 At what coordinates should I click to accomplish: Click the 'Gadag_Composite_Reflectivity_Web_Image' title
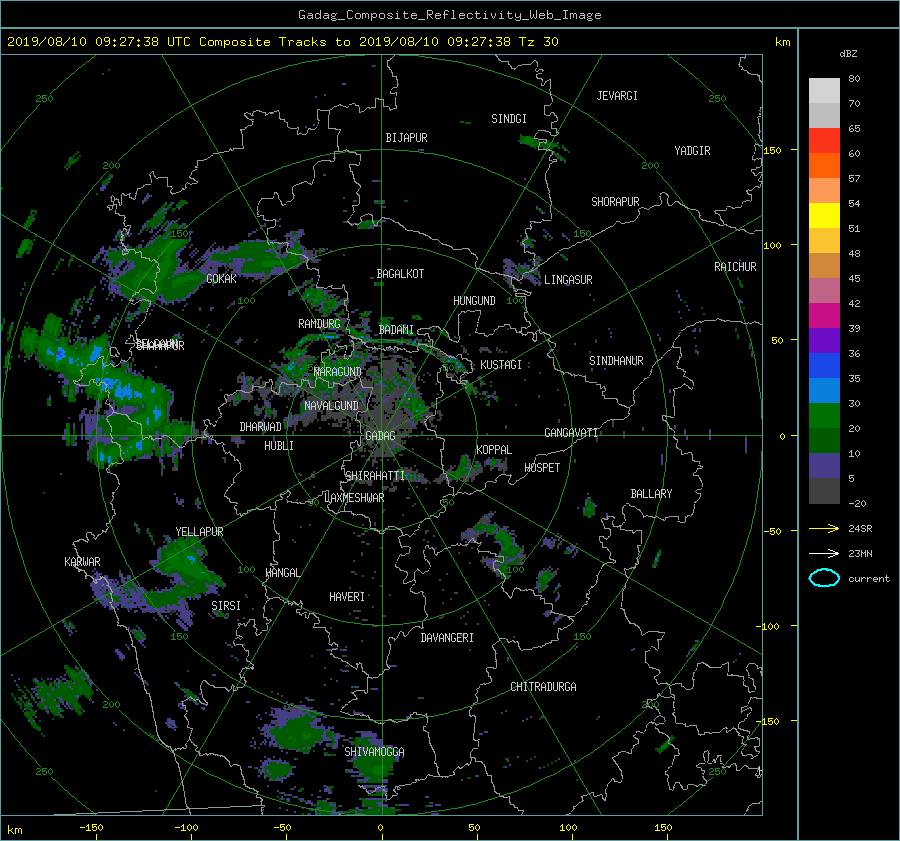449,15
